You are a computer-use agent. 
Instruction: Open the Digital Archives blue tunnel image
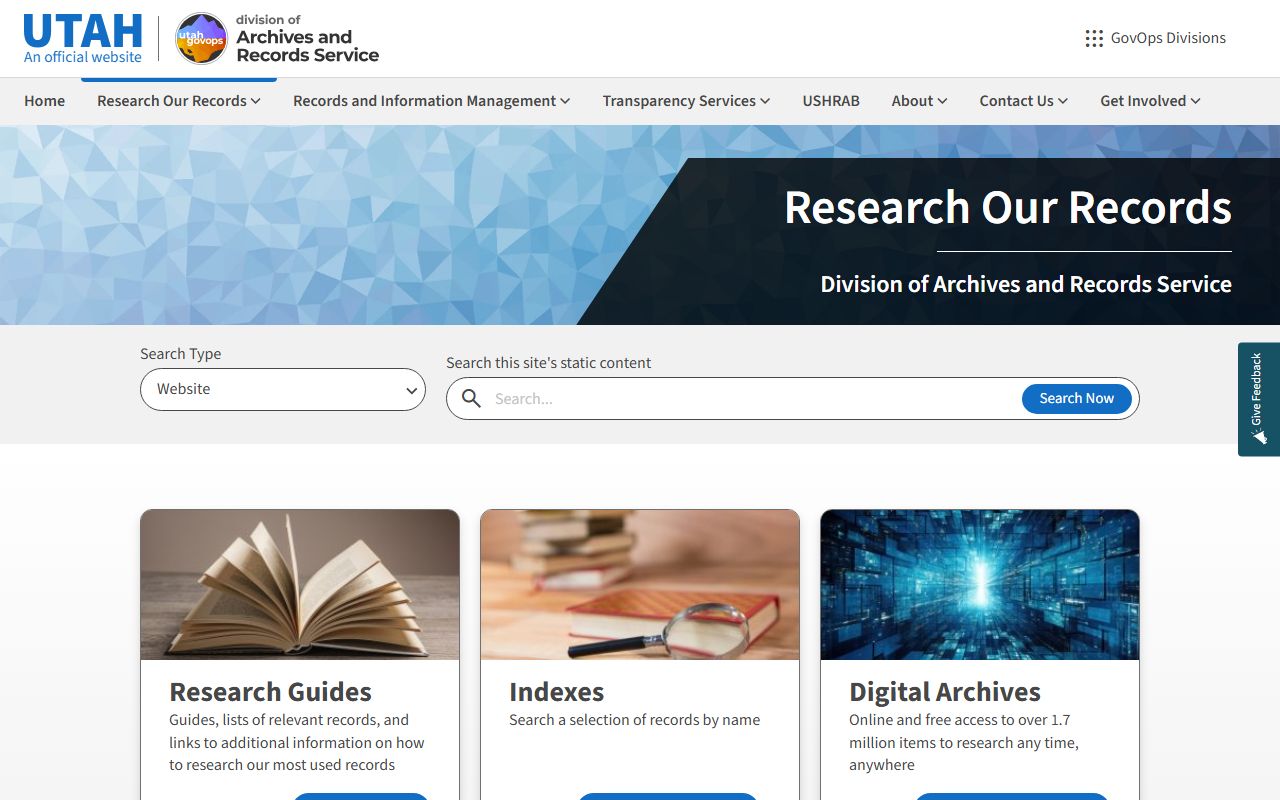[980, 585]
